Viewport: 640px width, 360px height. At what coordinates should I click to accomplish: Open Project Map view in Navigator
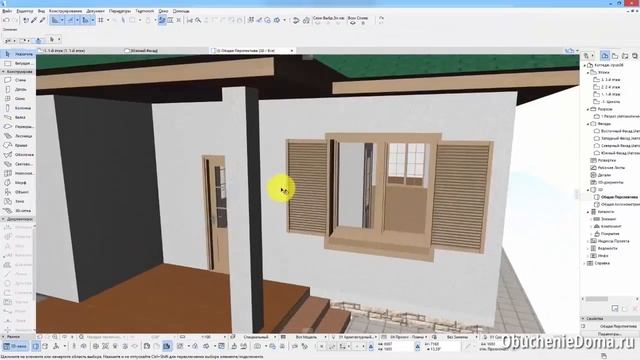pyautogui.click(x=605, y=56)
